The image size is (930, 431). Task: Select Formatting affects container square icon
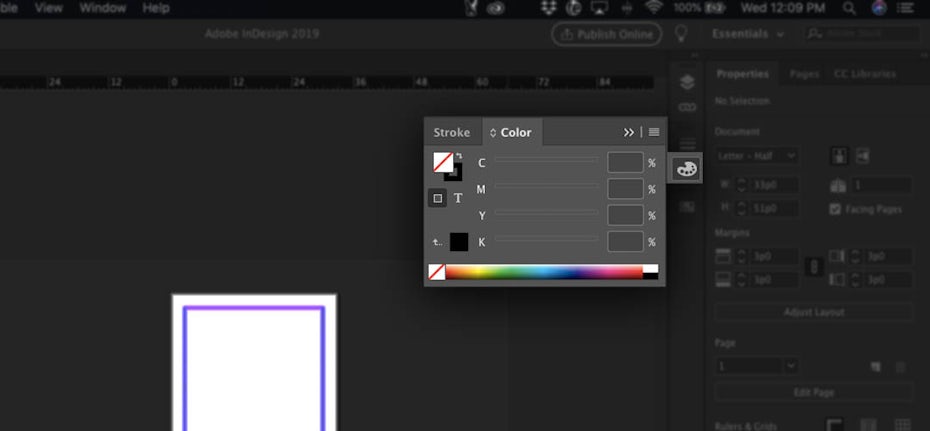pyautogui.click(x=438, y=198)
